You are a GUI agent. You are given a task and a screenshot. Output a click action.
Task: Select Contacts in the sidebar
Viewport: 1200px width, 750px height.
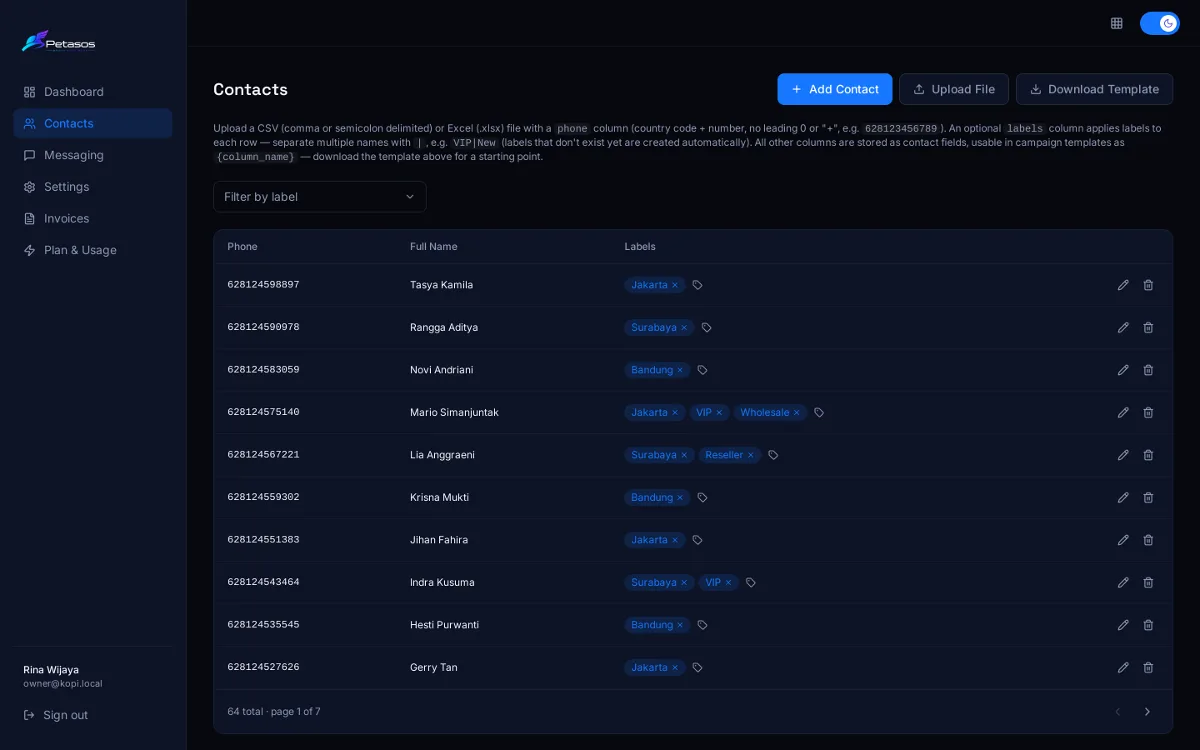coord(93,123)
